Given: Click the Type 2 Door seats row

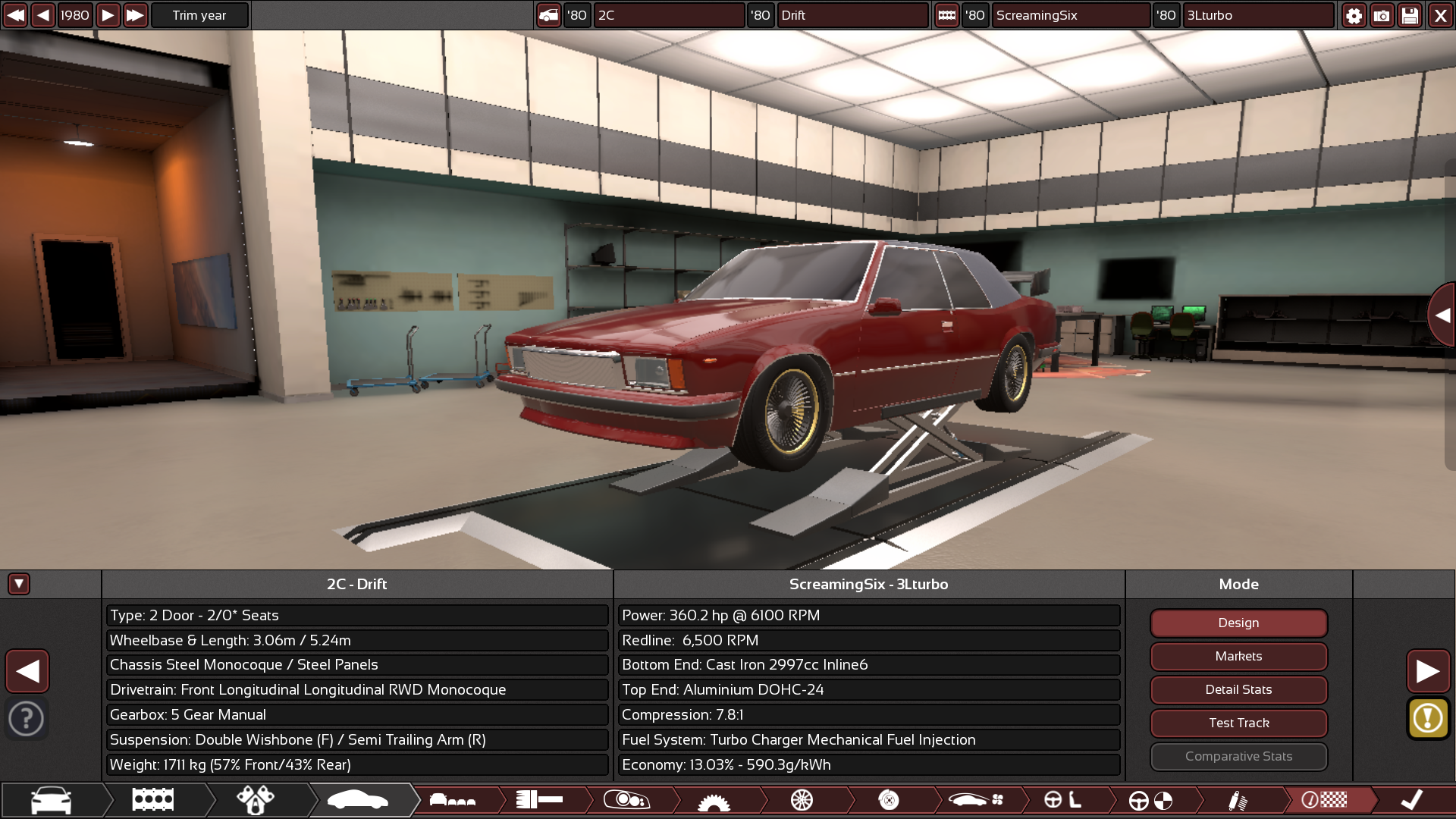Looking at the screenshot, I should click(357, 615).
